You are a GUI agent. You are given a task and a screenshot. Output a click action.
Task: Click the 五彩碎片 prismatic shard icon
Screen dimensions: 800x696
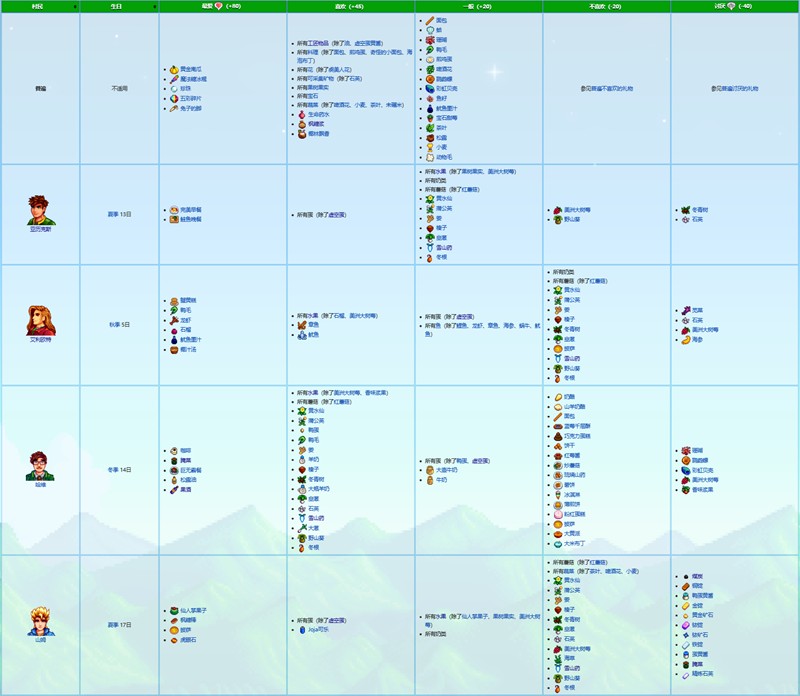[x=173, y=98]
